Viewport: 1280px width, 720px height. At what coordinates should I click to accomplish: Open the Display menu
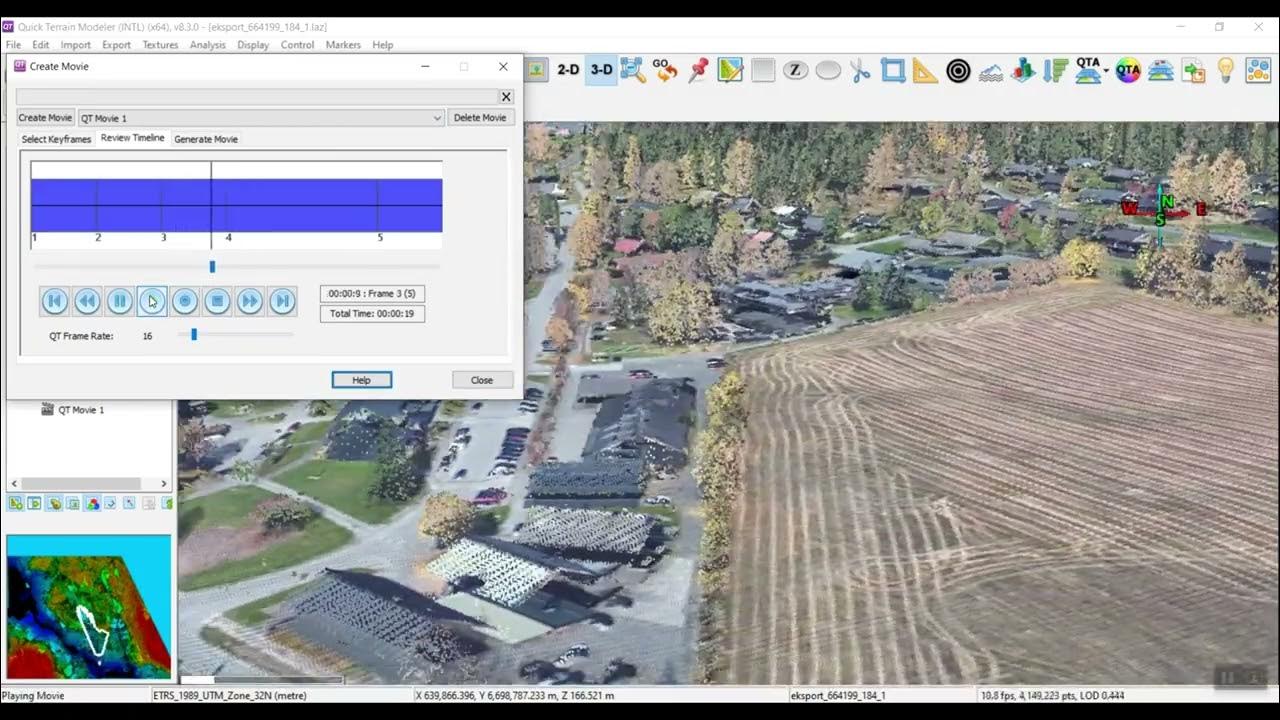coord(253,45)
